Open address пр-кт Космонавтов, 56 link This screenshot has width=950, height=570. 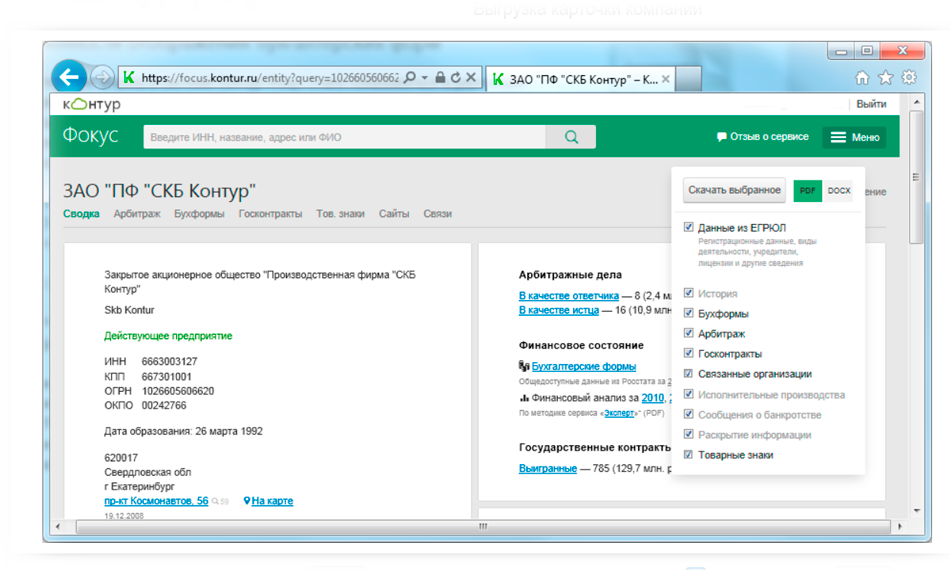click(156, 501)
